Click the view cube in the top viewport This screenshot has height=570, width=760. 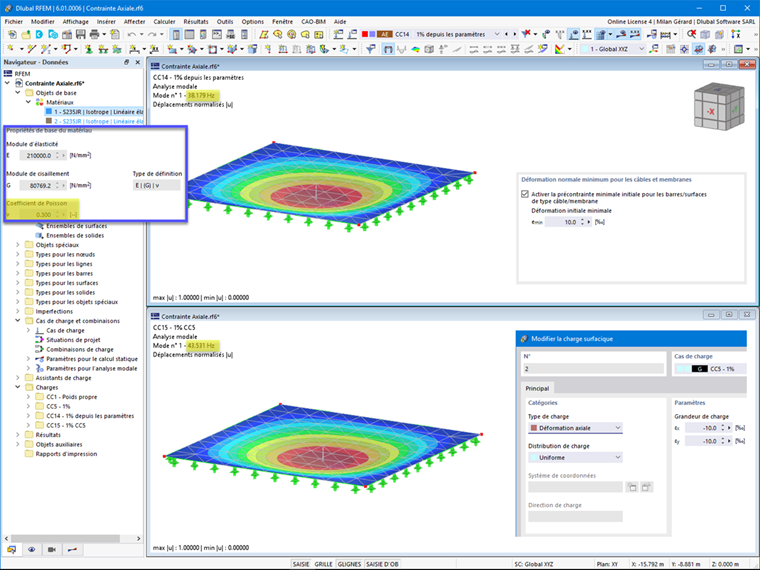click(x=719, y=106)
